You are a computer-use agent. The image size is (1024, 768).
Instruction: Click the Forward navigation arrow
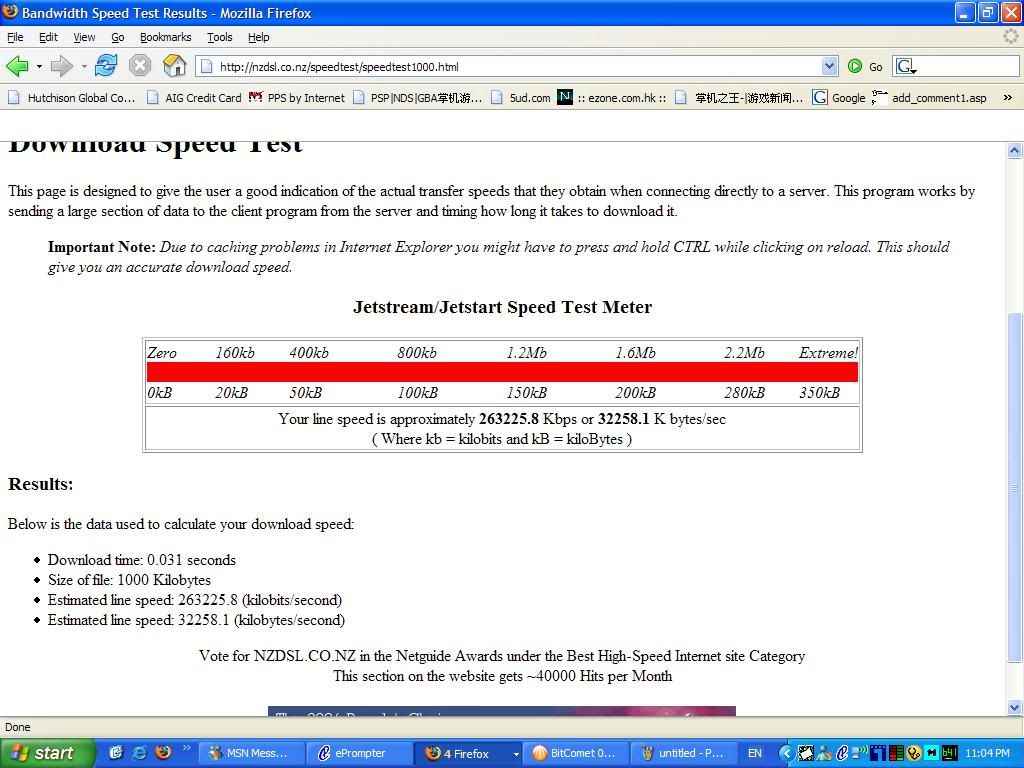coord(61,66)
